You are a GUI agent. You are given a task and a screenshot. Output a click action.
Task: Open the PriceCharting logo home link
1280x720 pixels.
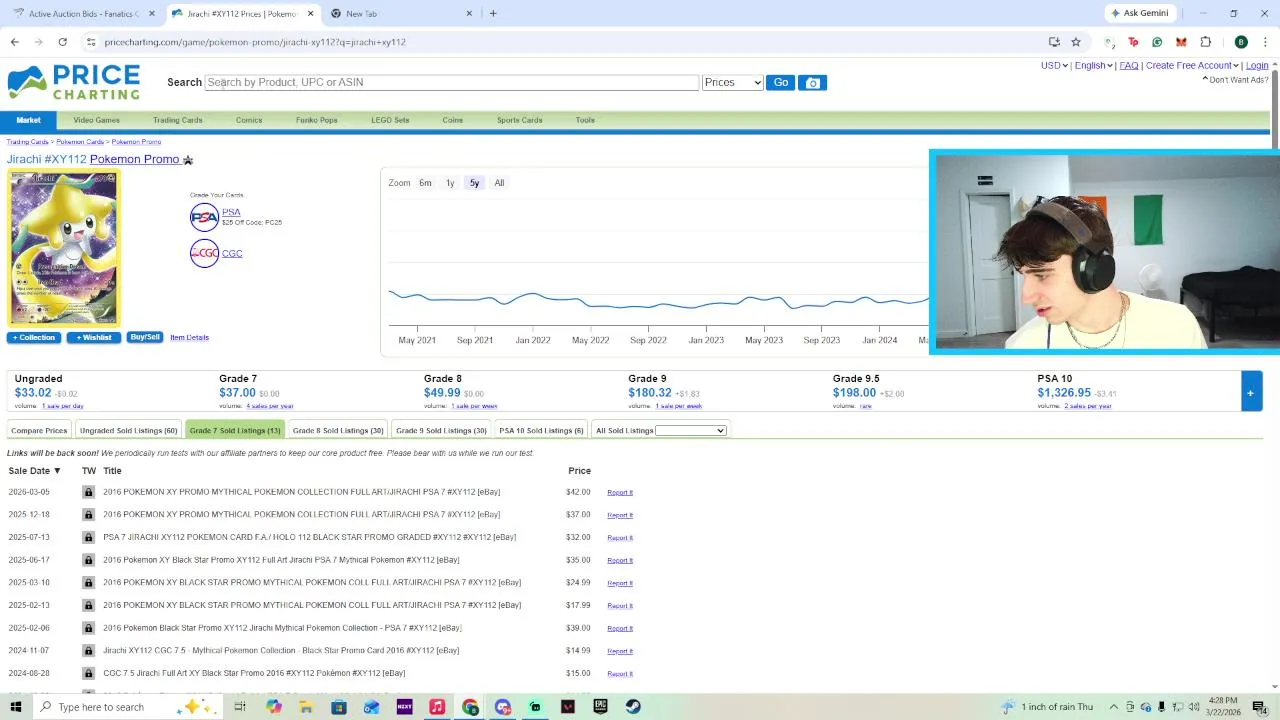(74, 82)
